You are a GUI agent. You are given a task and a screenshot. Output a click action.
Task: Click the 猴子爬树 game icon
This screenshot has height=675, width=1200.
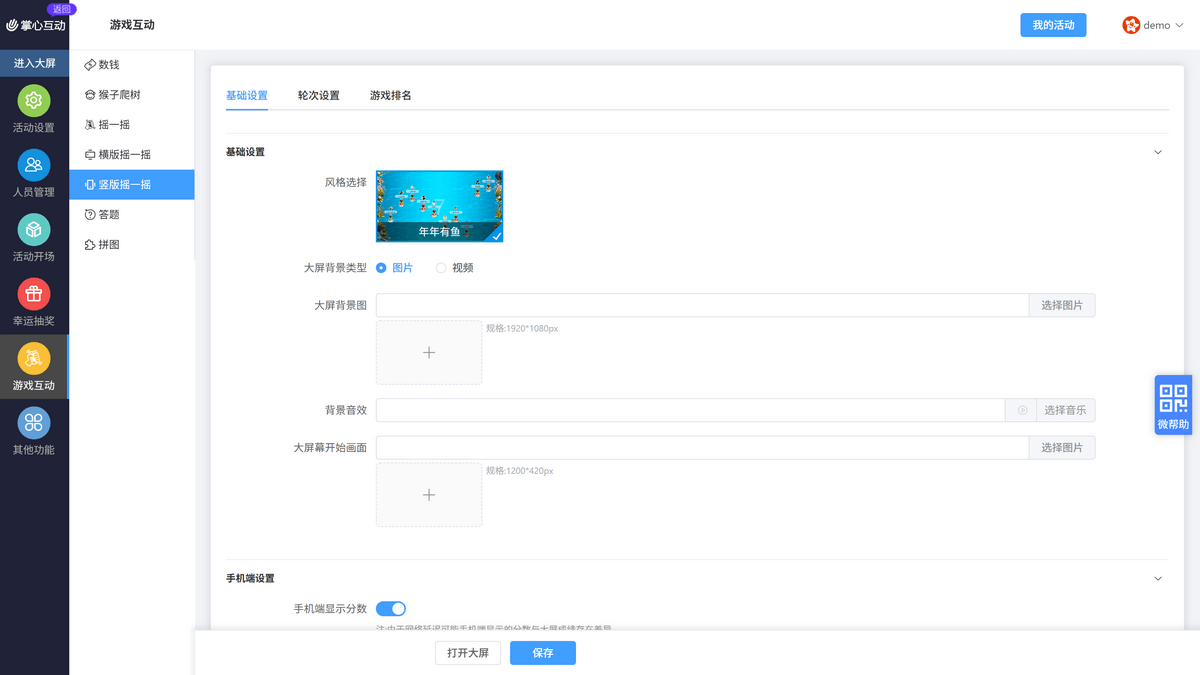click(x=91, y=94)
